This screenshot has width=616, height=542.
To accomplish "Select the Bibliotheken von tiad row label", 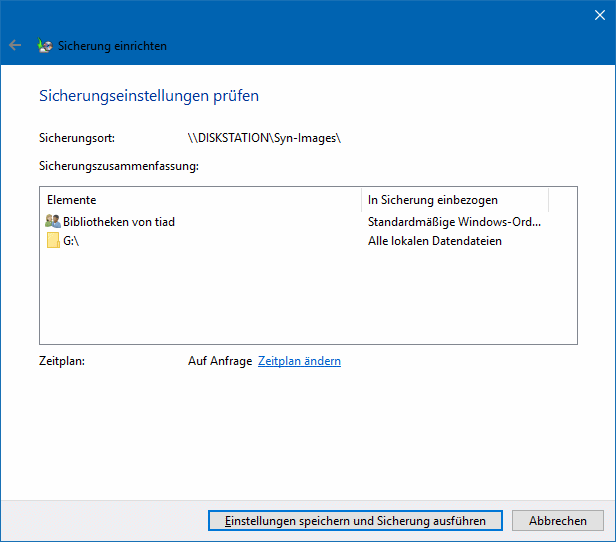I will pos(119,222).
